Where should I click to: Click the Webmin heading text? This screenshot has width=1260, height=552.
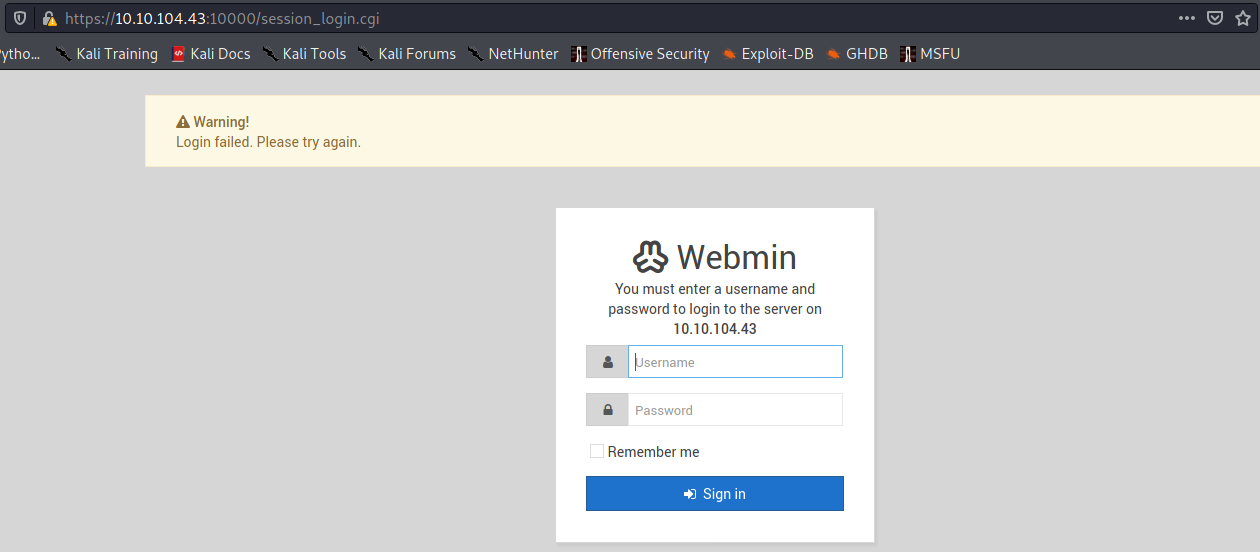tap(737, 257)
